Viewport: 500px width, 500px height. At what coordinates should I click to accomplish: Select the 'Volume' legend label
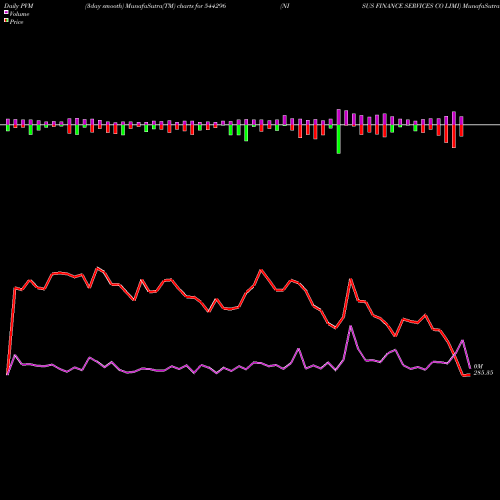pyautogui.click(x=19, y=14)
